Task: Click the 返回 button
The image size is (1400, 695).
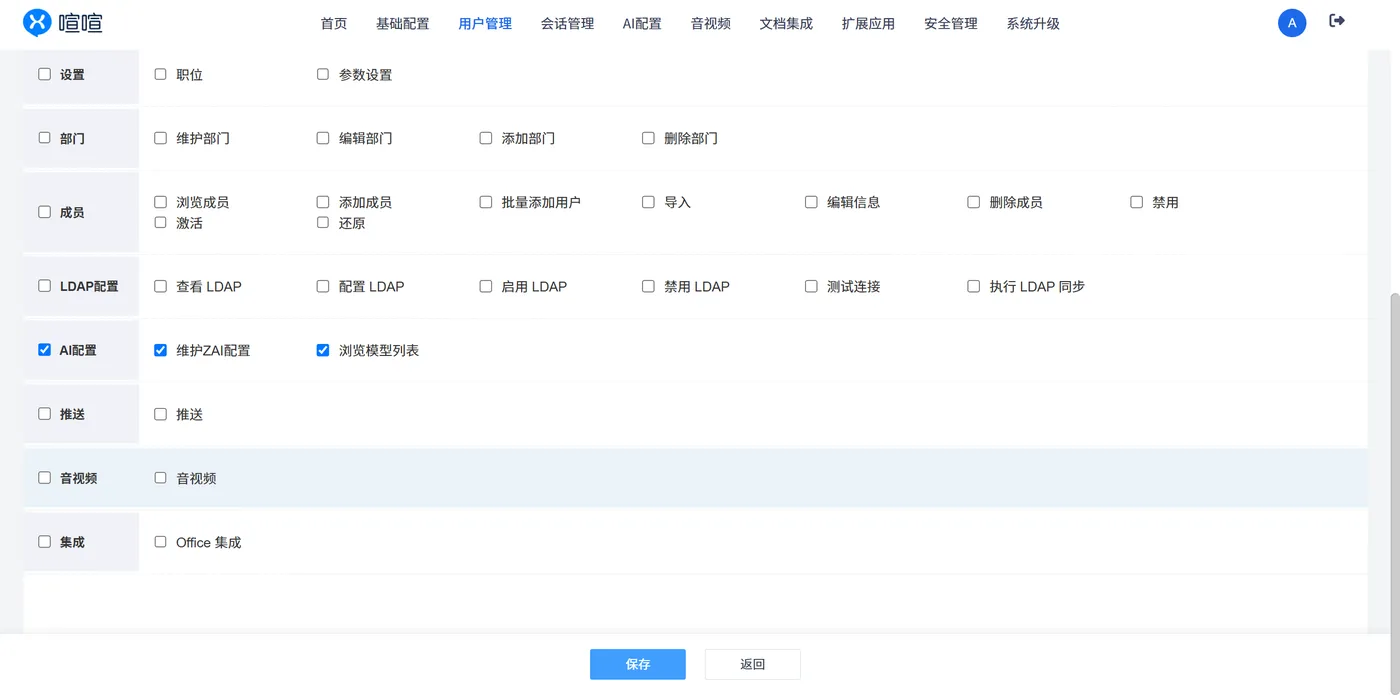Action: pyautogui.click(x=753, y=664)
